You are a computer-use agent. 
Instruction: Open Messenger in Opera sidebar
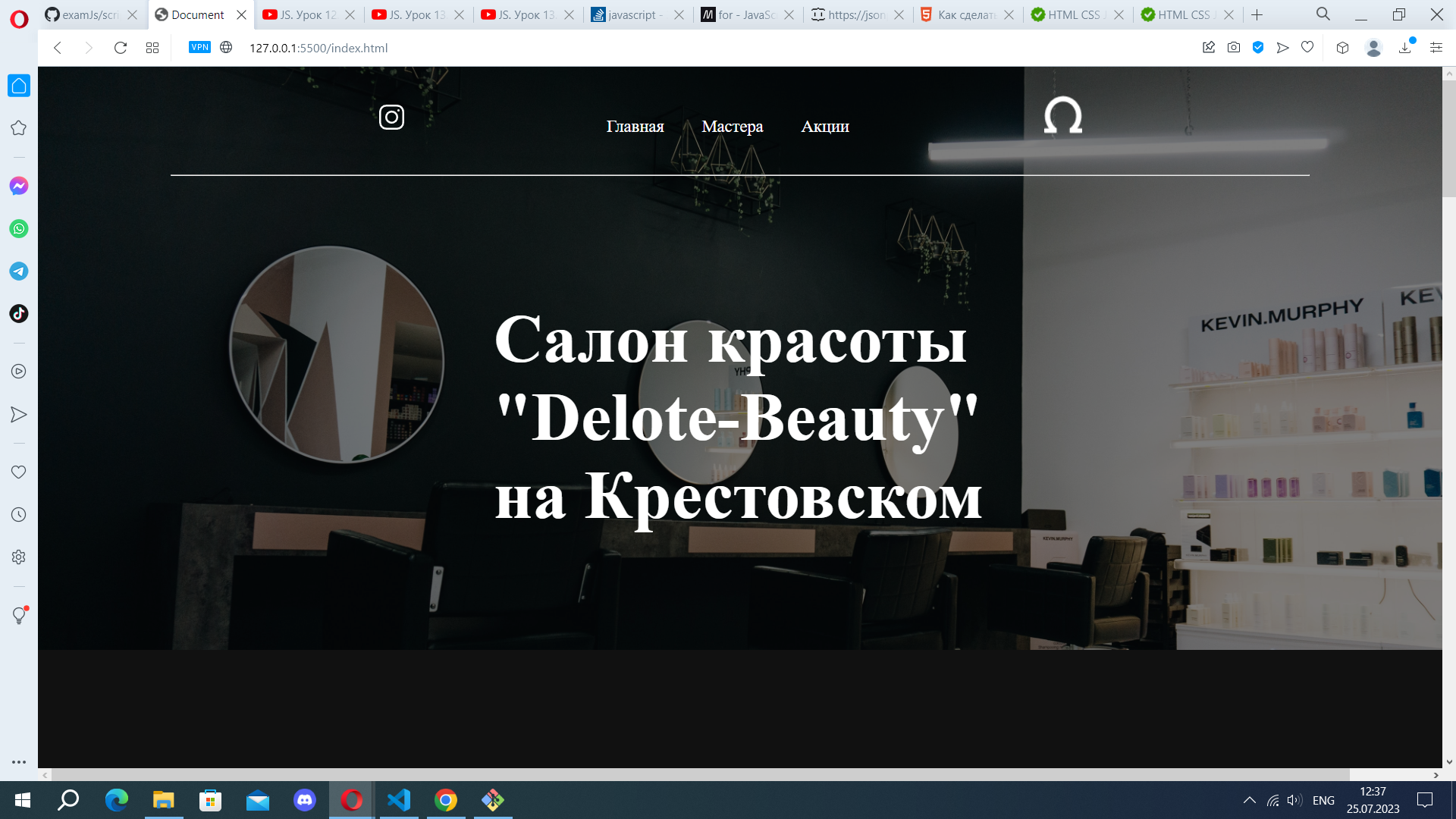19,186
